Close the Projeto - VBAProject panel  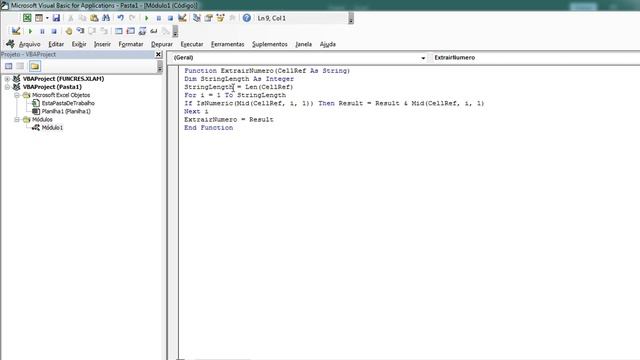click(158, 54)
